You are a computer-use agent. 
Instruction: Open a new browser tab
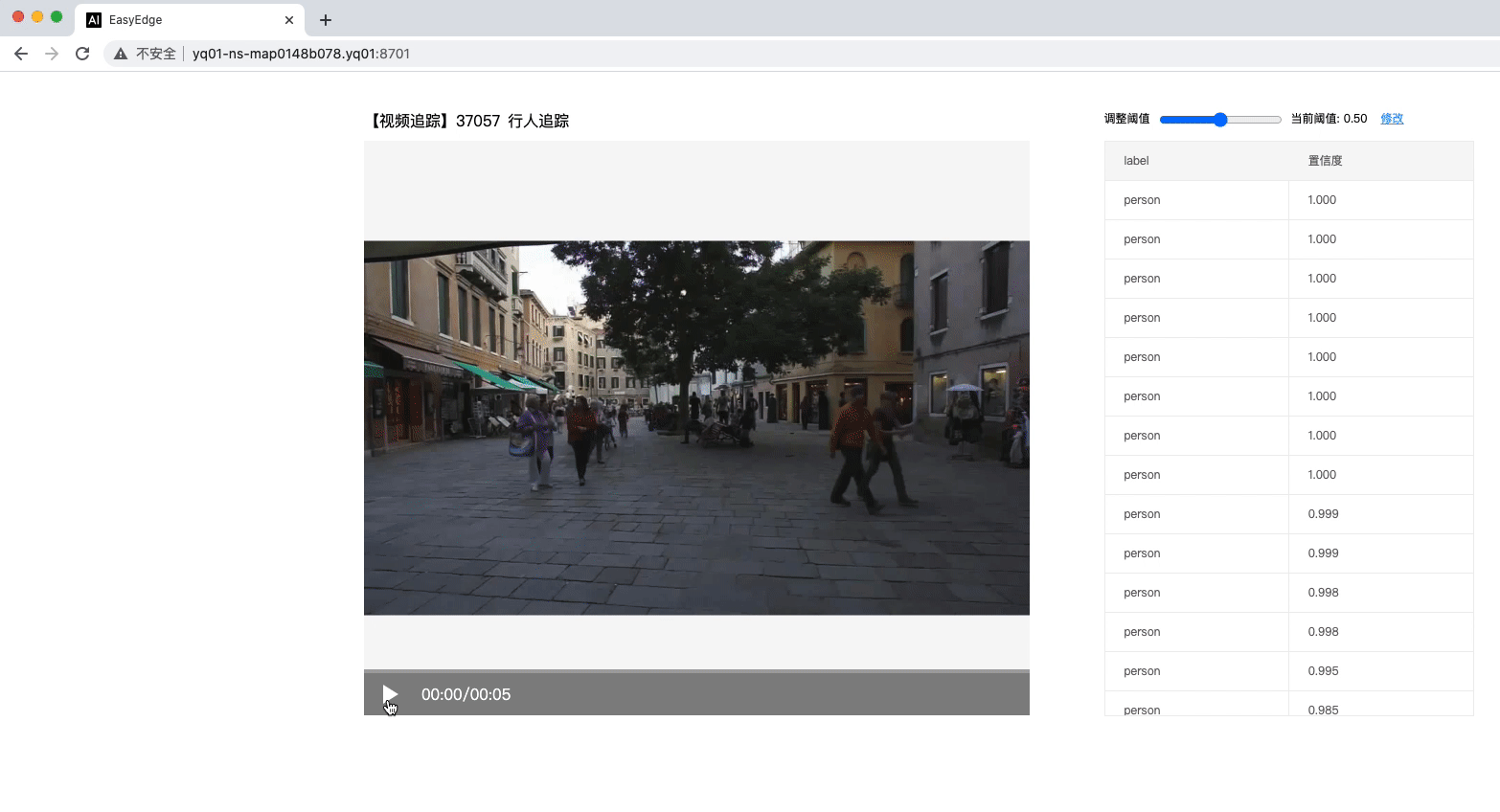(326, 20)
